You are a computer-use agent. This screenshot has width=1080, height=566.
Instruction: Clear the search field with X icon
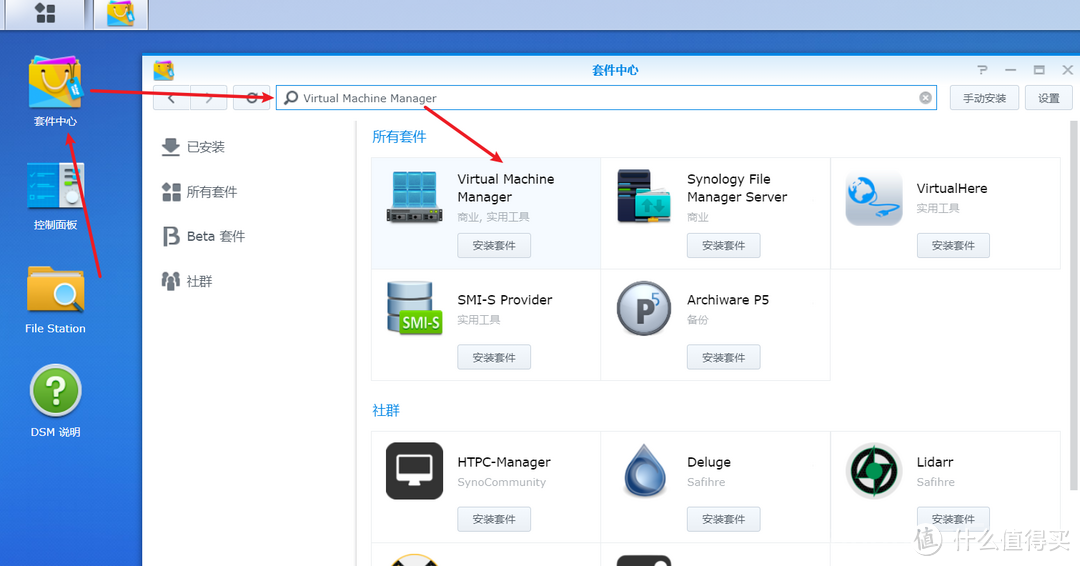pyautogui.click(x=925, y=98)
